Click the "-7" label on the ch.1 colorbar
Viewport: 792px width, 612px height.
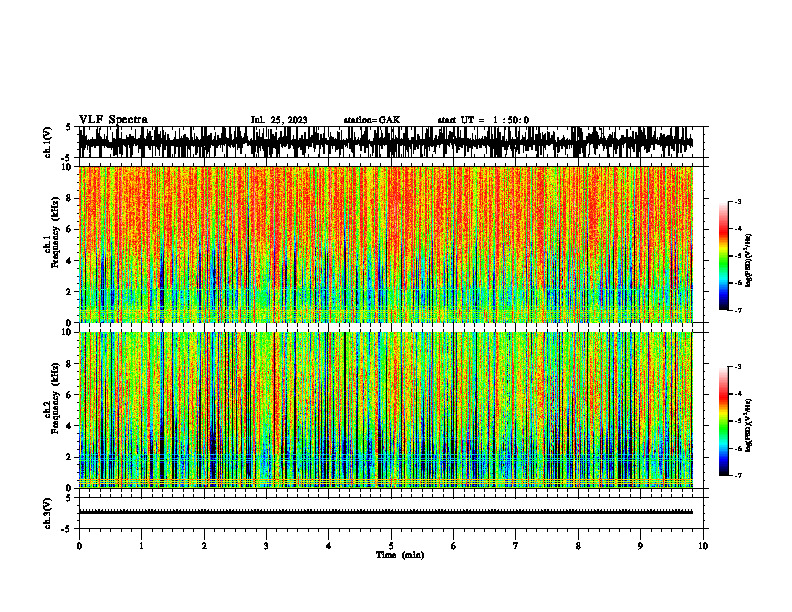coord(738,310)
